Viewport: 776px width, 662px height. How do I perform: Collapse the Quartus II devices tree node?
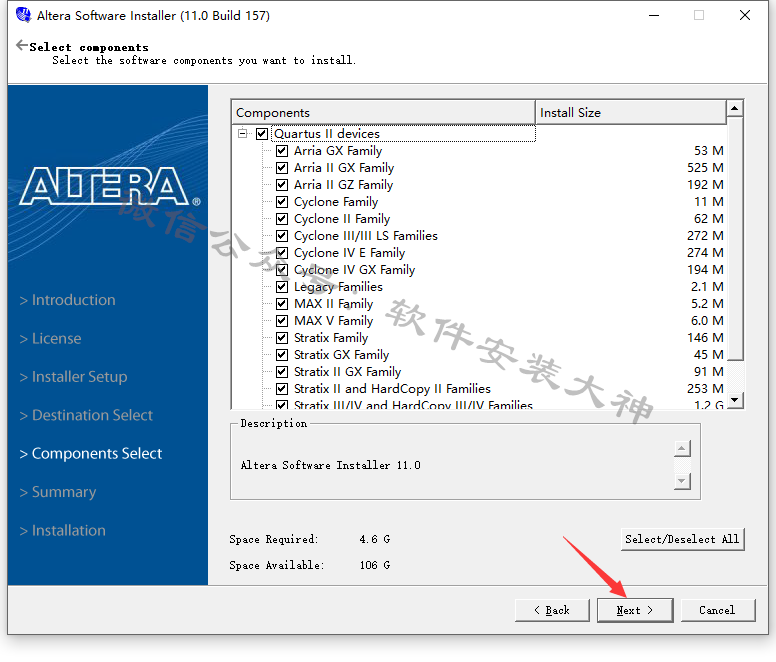pyautogui.click(x=242, y=134)
